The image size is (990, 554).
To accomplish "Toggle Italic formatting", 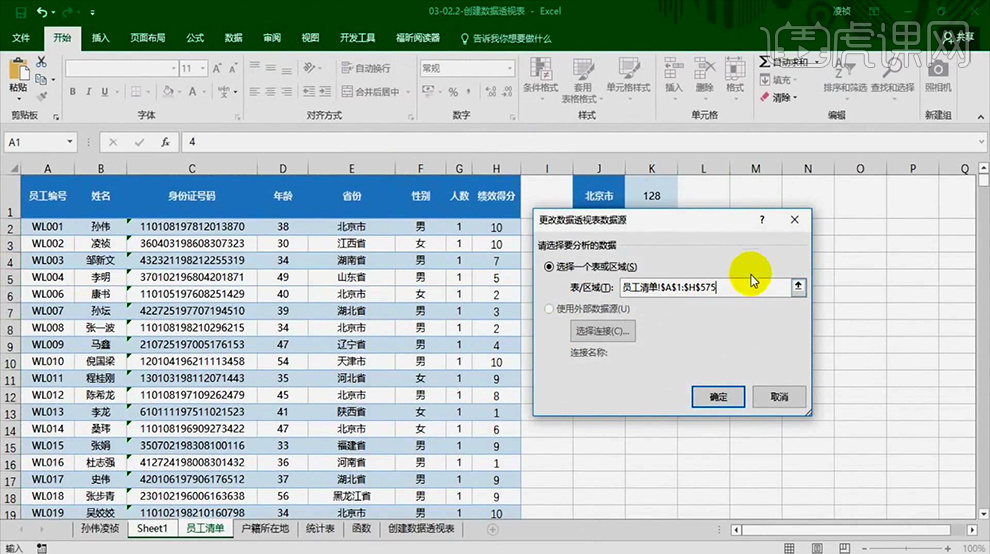I will tap(88, 92).
